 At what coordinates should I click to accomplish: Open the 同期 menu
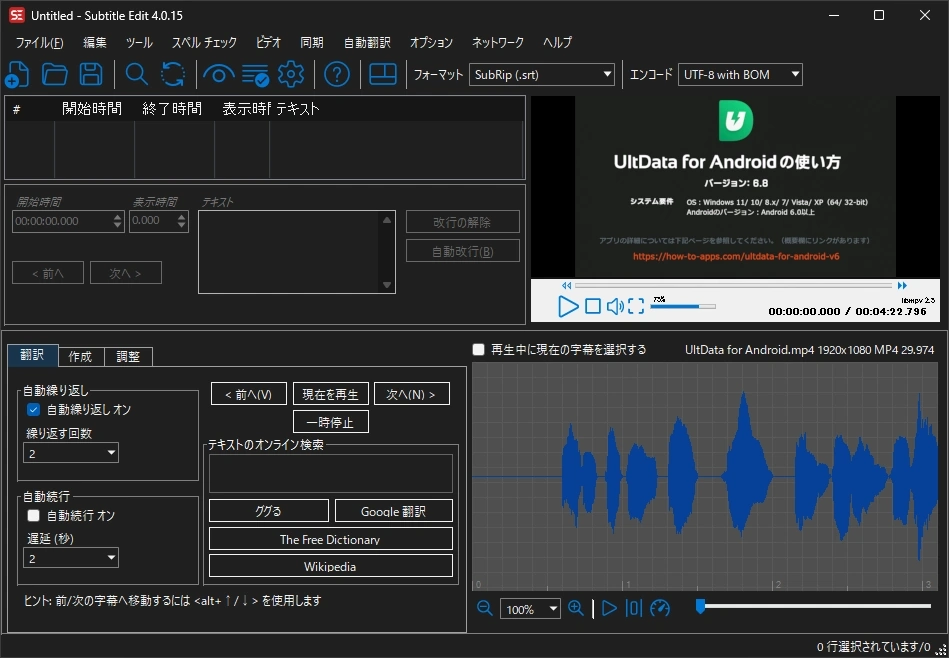312,42
